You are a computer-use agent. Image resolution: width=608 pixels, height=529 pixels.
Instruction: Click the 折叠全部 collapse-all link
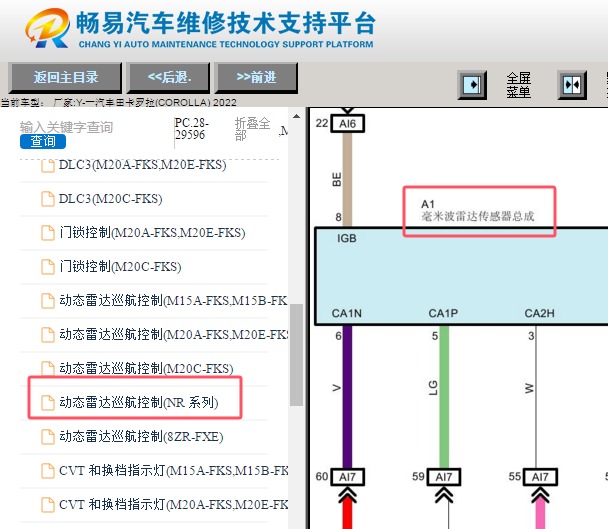252,129
